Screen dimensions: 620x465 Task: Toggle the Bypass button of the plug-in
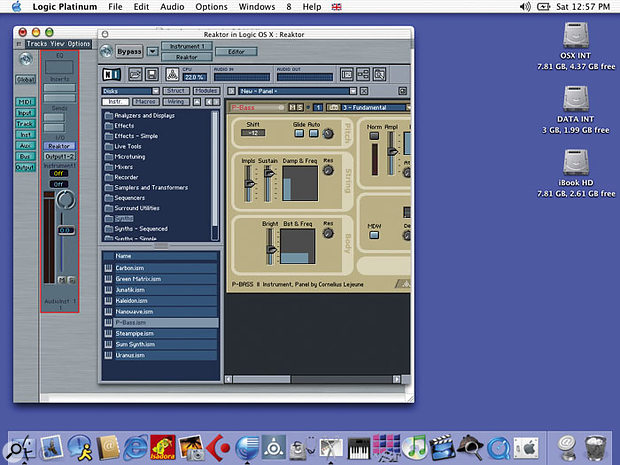(129, 51)
